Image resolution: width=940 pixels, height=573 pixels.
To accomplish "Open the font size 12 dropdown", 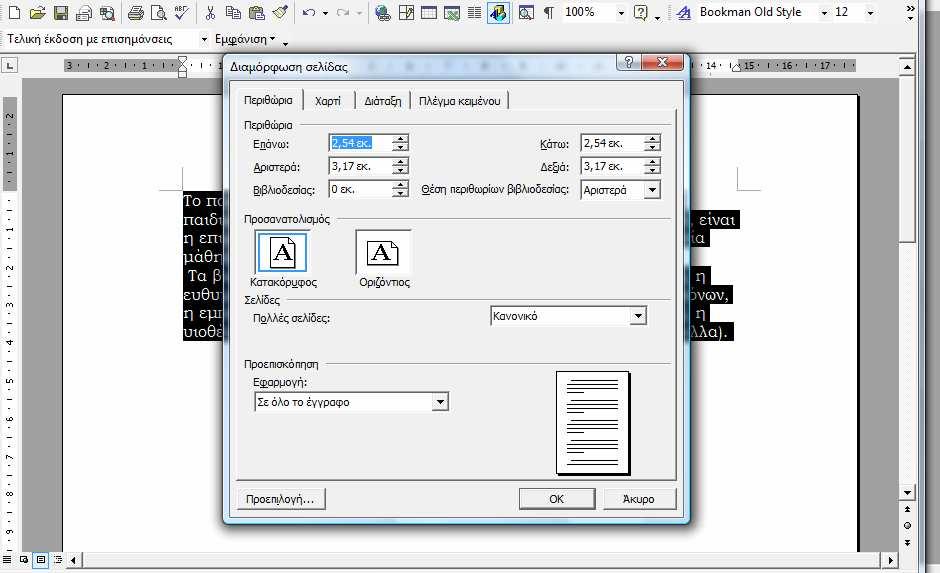I will (x=870, y=13).
